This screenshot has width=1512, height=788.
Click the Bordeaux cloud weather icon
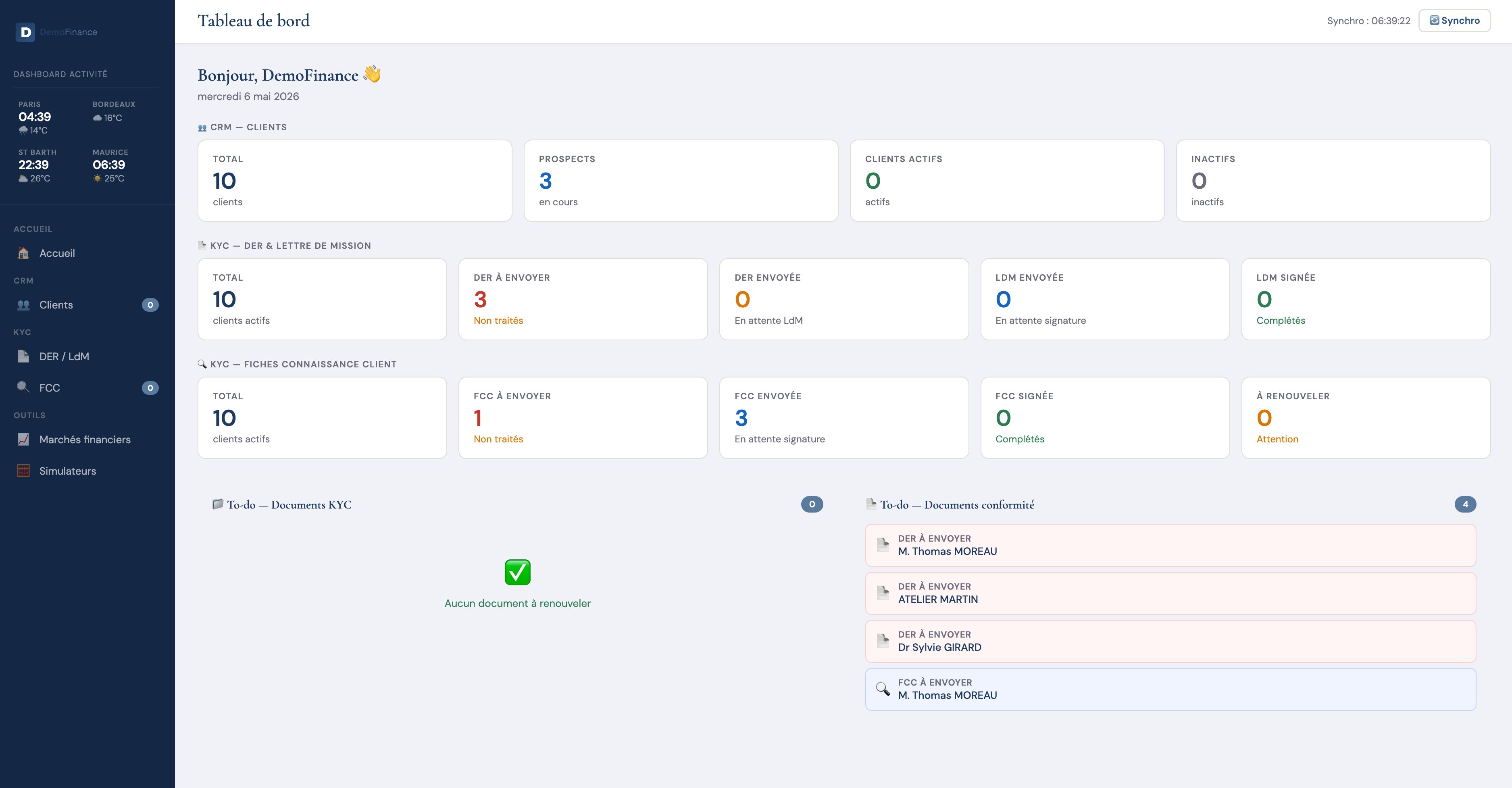pyautogui.click(x=98, y=118)
